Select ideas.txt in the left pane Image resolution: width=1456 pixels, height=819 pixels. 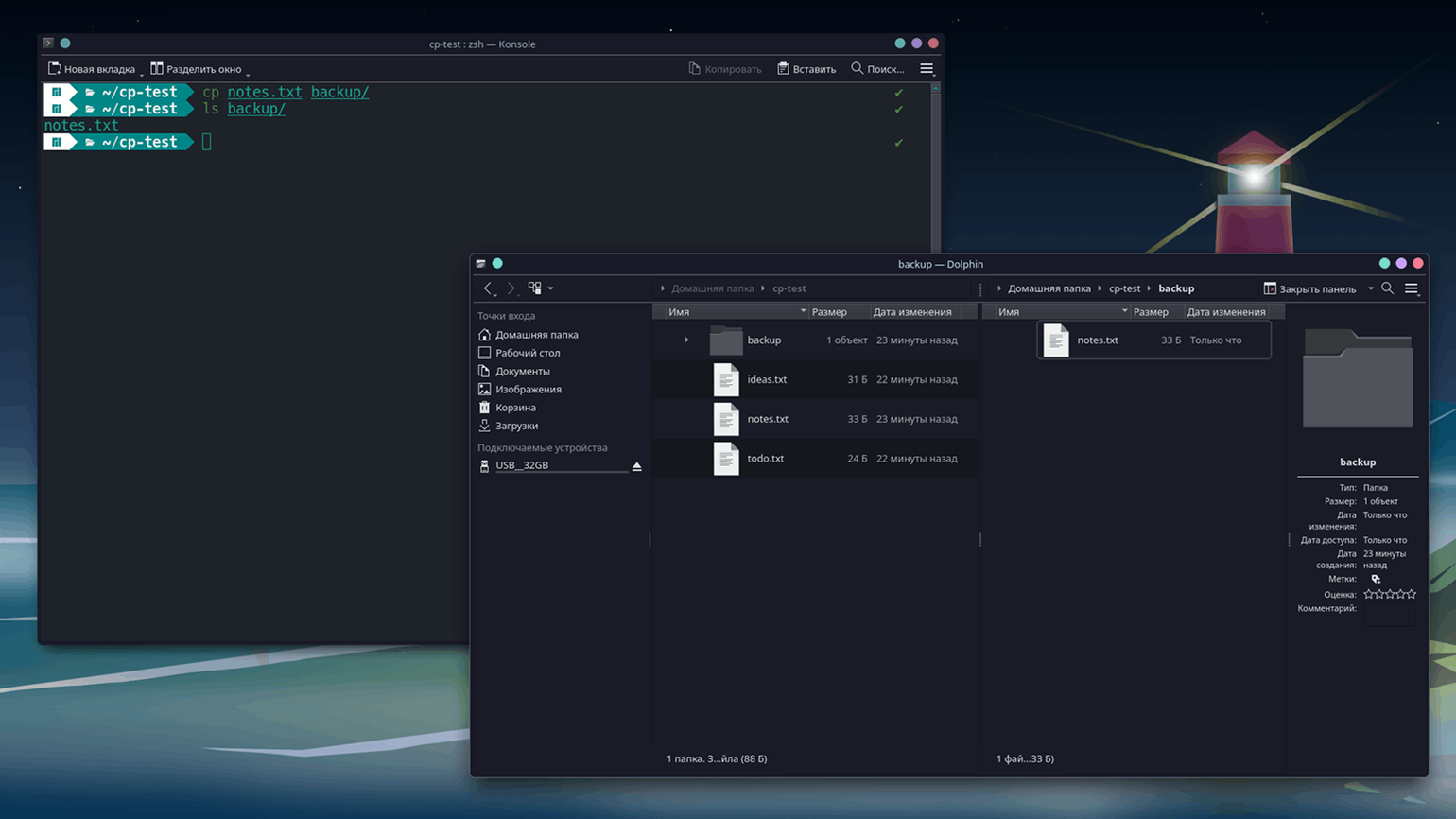767,379
